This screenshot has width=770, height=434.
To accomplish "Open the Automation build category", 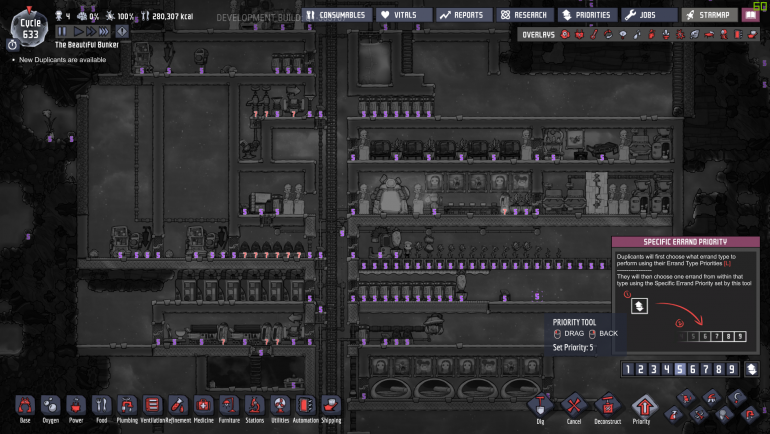I will pyautogui.click(x=306, y=409).
